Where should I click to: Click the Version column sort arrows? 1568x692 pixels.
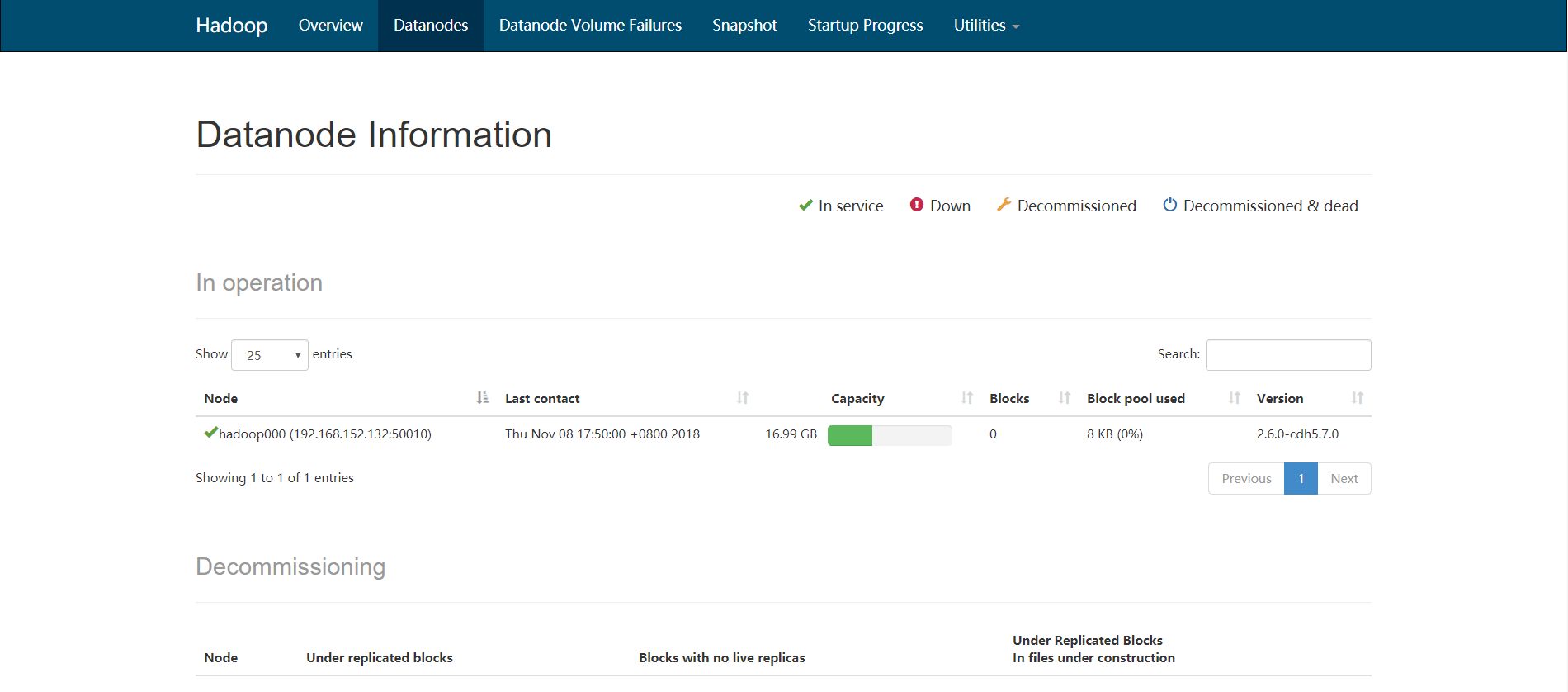point(1358,398)
